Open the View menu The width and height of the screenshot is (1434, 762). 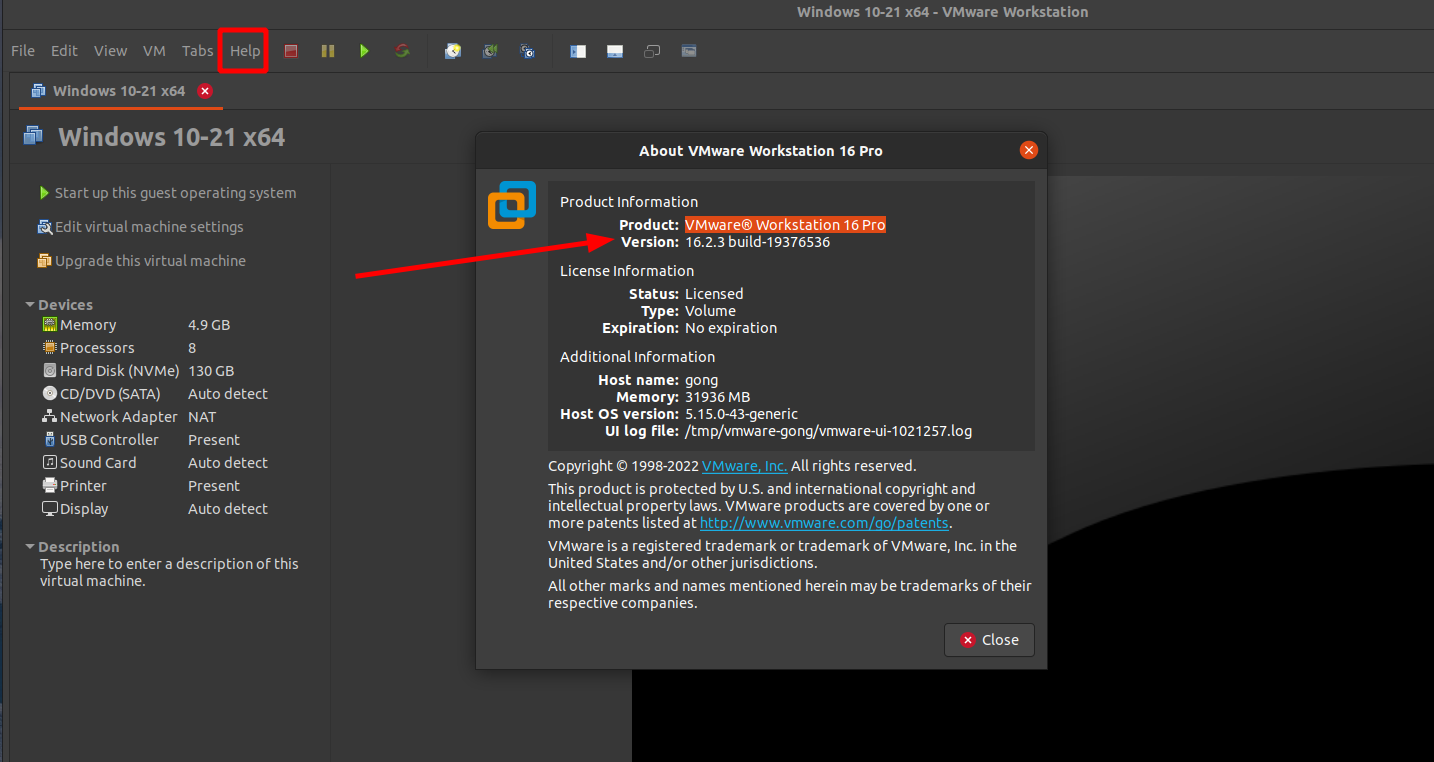pyautogui.click(x=111, y=51)
